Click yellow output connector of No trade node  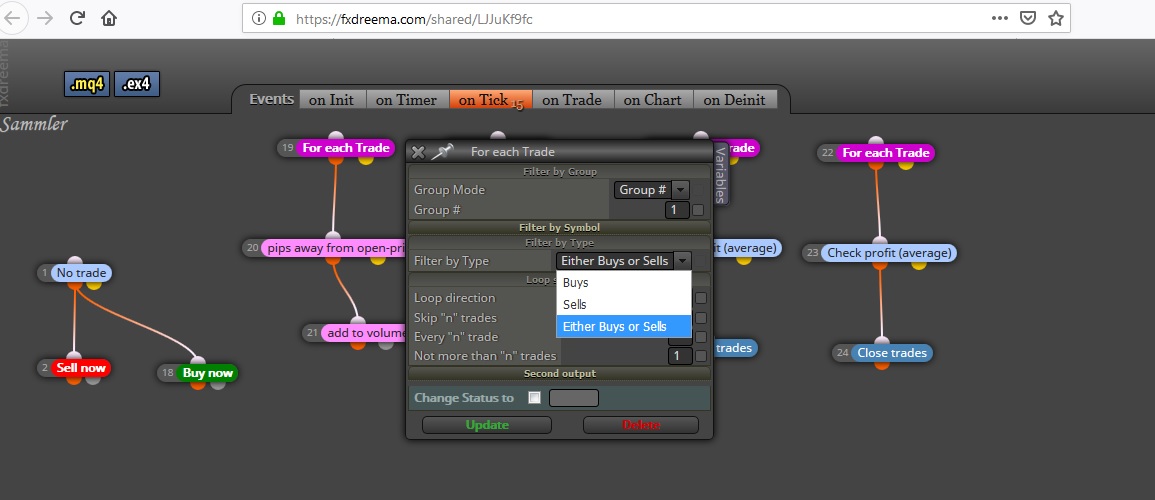point(92,286)
